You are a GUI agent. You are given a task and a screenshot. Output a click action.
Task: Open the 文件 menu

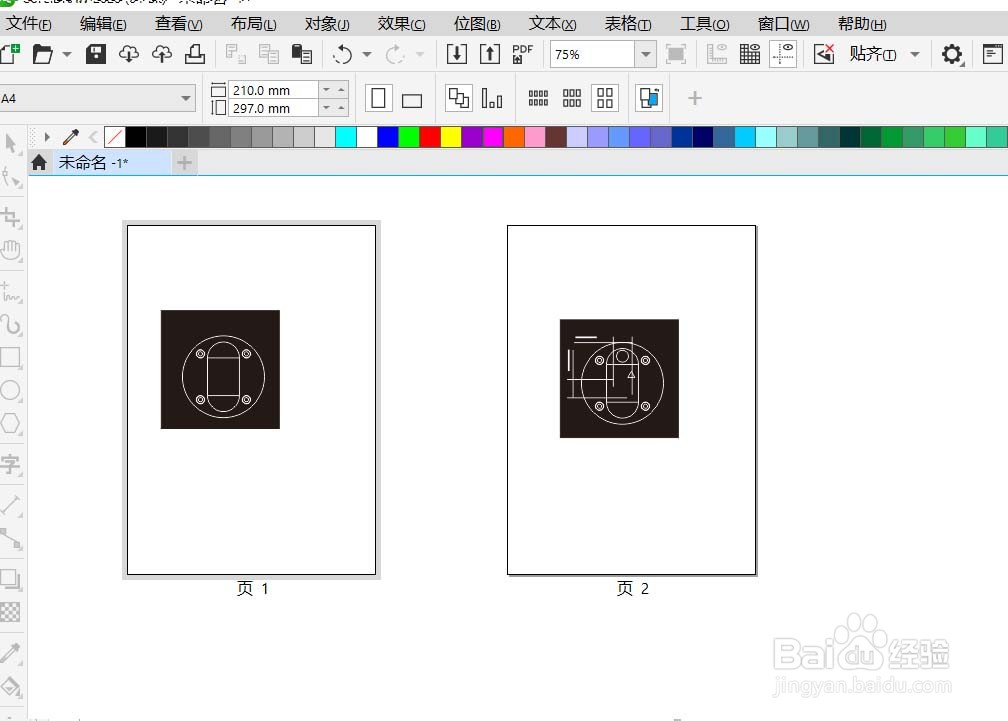pyautogui.click(x=28, y=24)
